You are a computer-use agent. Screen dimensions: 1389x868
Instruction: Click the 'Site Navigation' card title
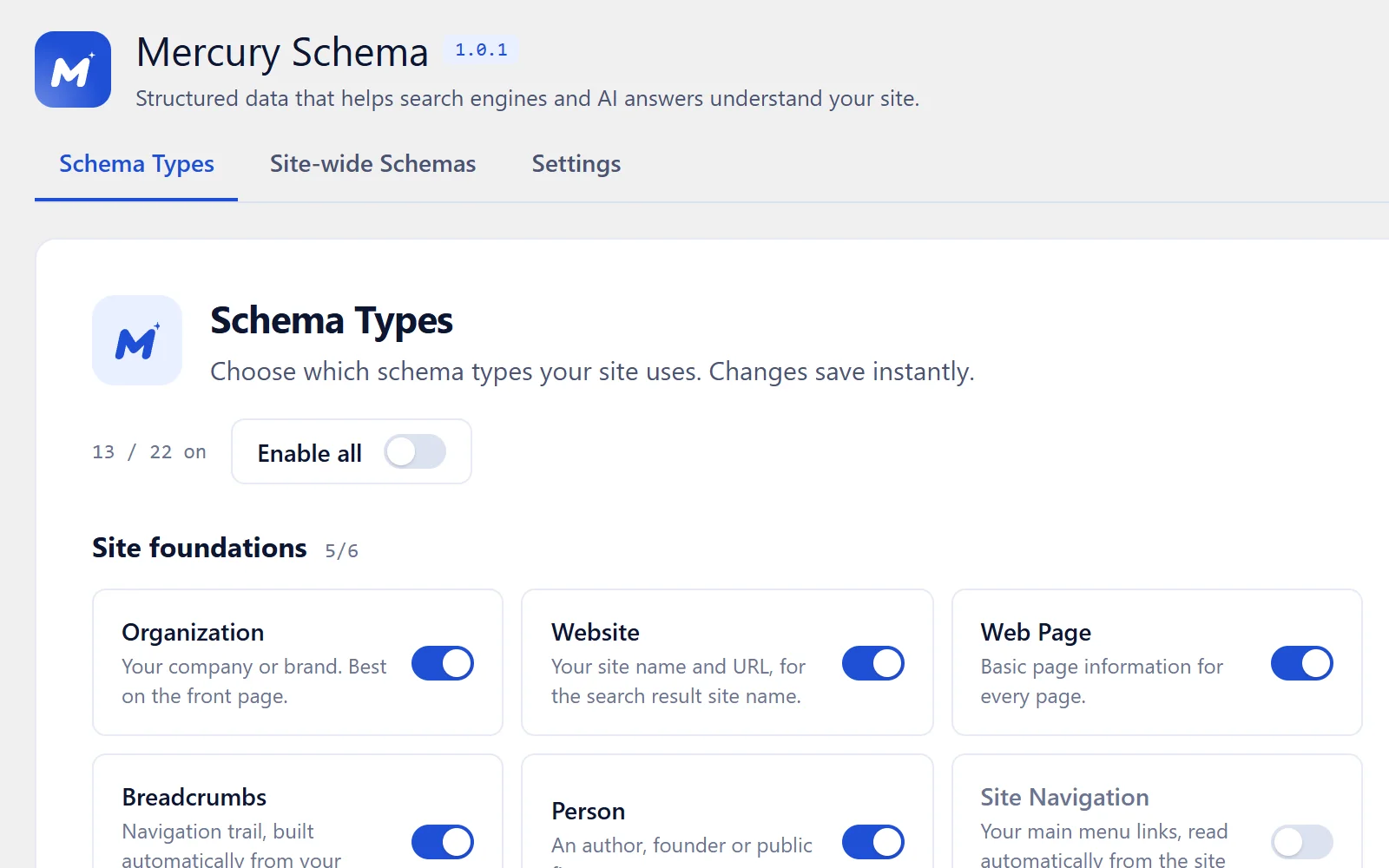tap(1064, 798)
